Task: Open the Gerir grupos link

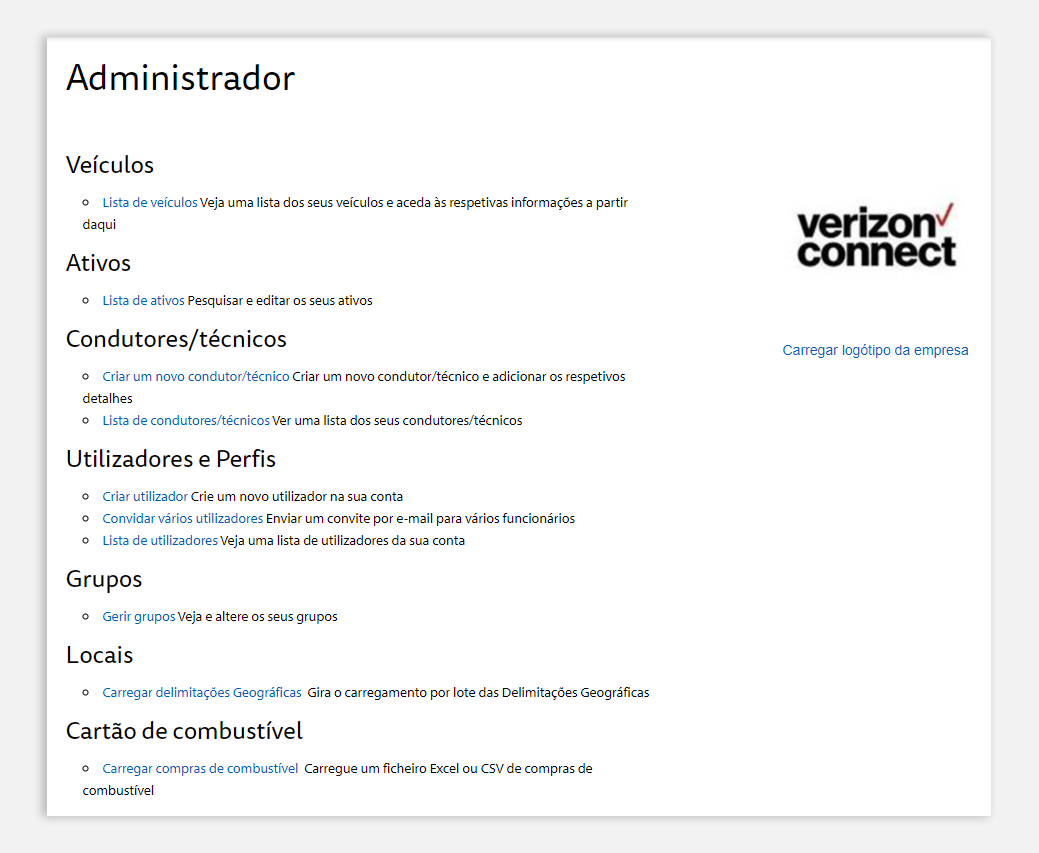Action: click(138, 617)
